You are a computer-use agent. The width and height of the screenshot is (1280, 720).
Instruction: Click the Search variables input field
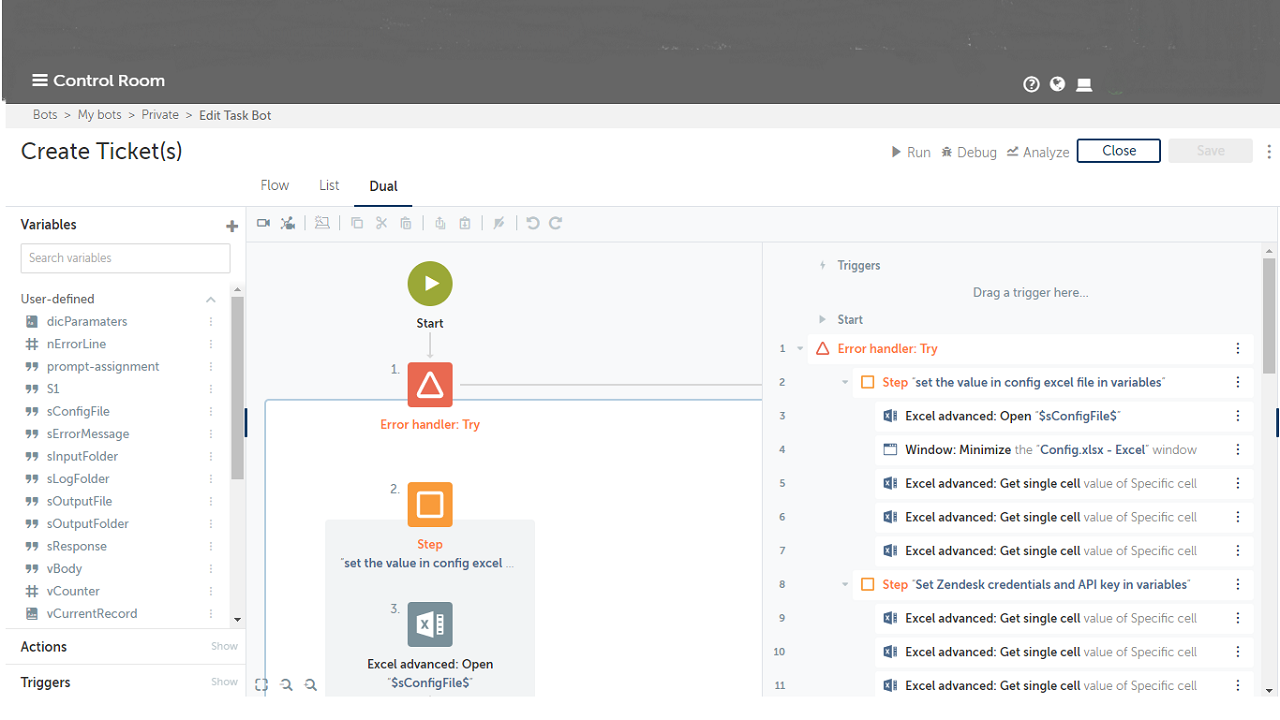[x=125, y=258]
